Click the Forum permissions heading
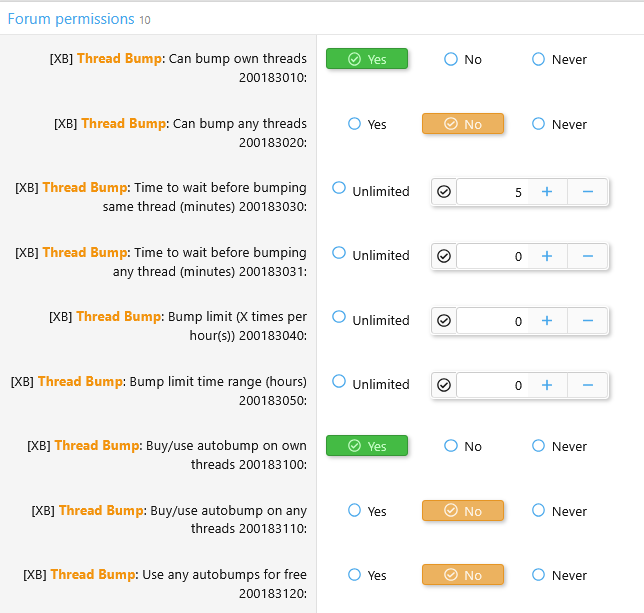 [70, 19]
